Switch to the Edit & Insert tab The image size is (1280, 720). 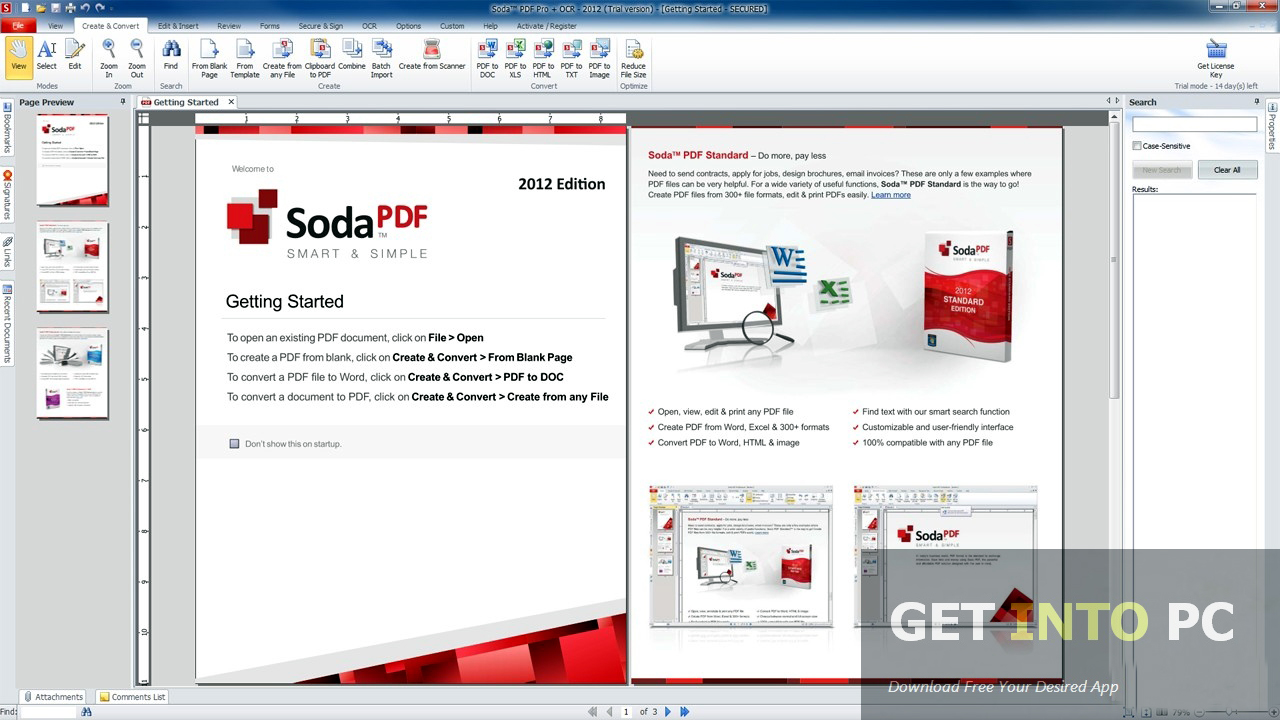click(178, 25)
